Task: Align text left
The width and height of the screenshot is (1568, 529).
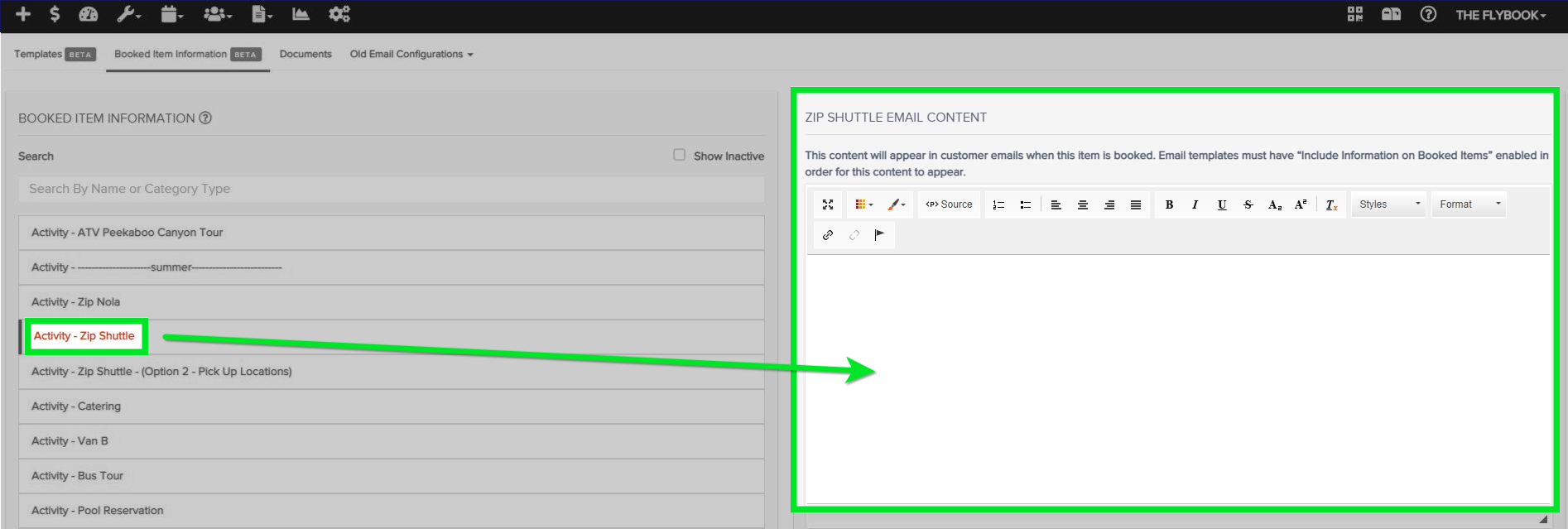Action: click(1056, 204)
